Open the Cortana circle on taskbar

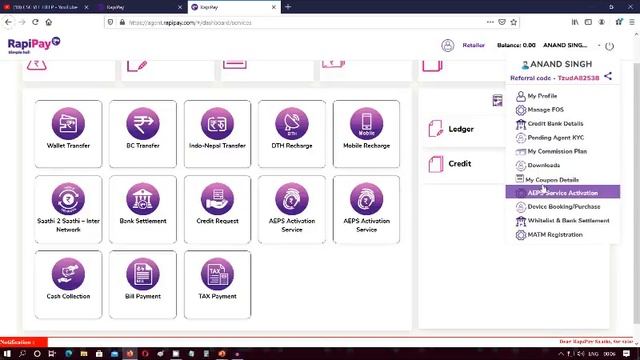point(37,353)
